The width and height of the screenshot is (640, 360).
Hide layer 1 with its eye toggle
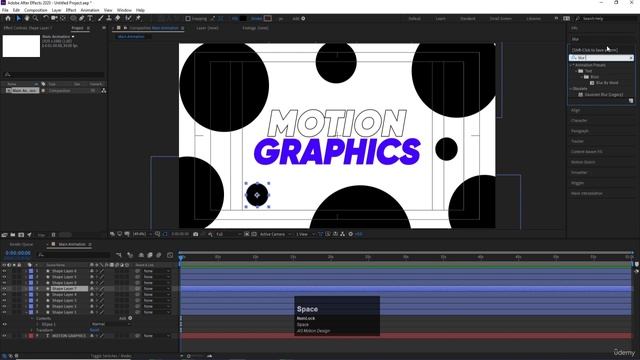tap(4, 271)
